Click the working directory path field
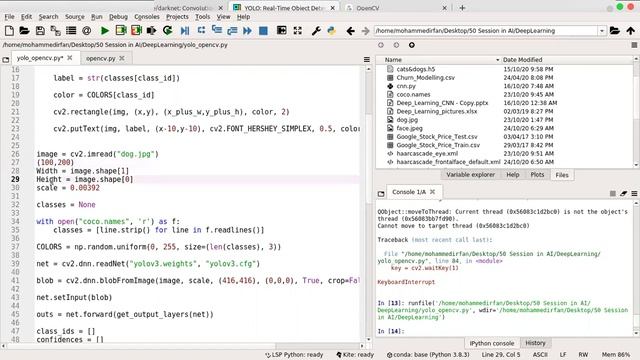Viewport: 640px width, 360px height. coord(486,31)
